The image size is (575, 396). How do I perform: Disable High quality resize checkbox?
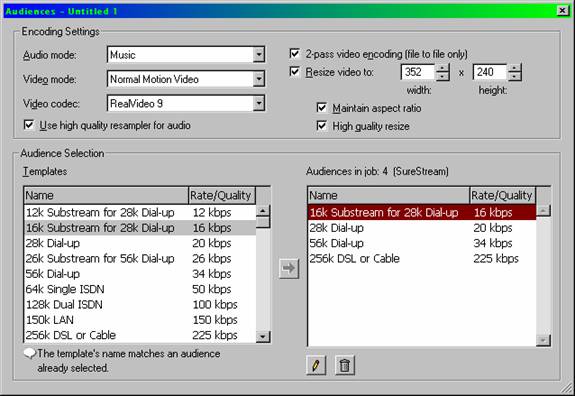coord(322,126)
